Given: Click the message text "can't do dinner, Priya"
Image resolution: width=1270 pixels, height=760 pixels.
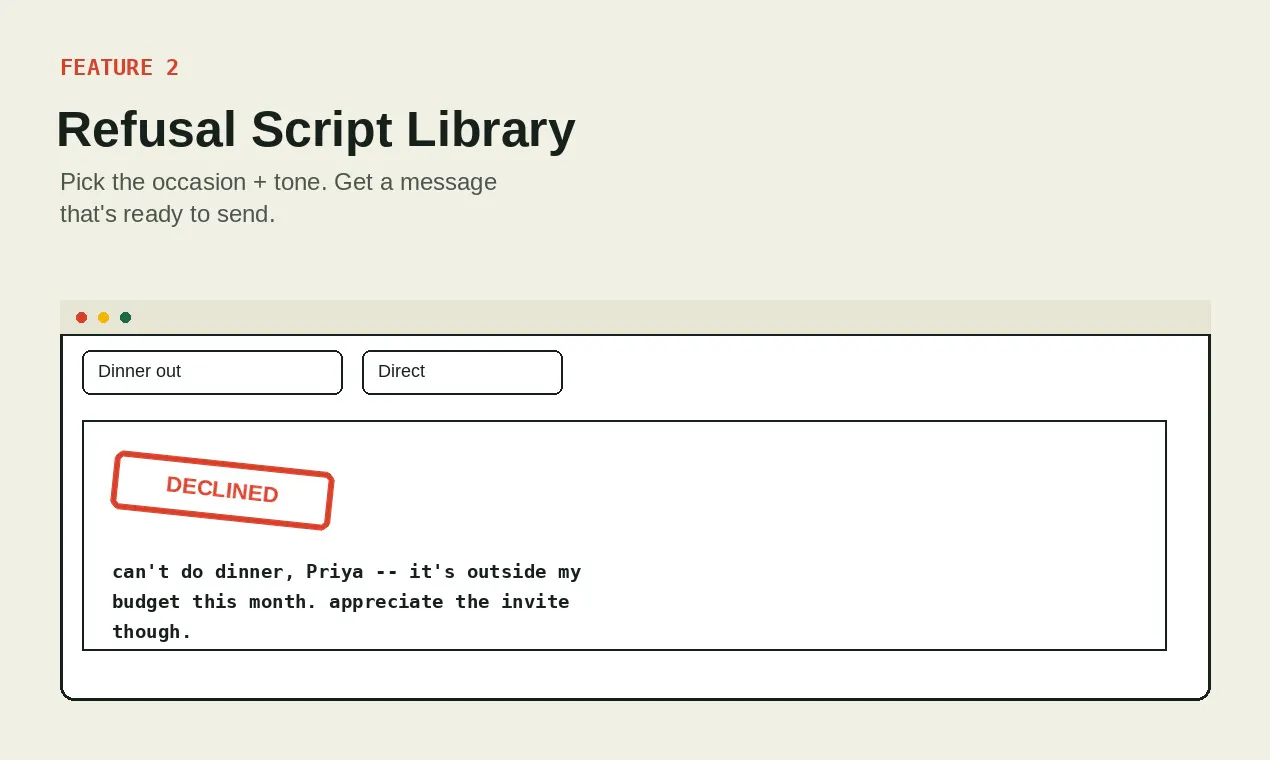Looking at the screenshot, I should (237, 572).
